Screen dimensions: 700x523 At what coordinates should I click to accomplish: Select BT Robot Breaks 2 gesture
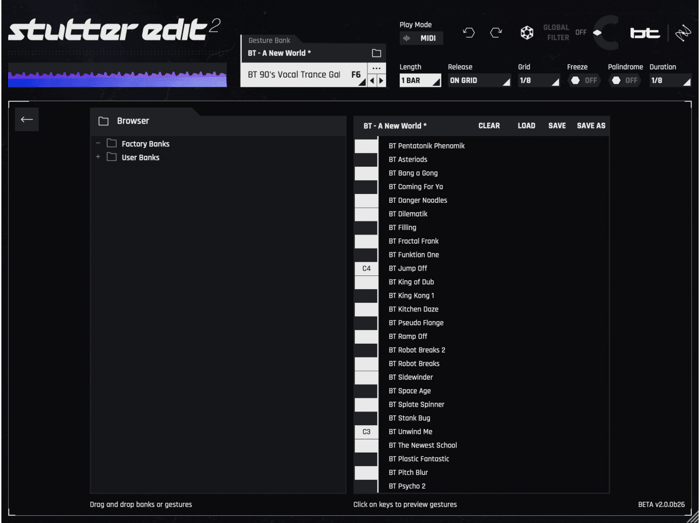coord(417,350)
